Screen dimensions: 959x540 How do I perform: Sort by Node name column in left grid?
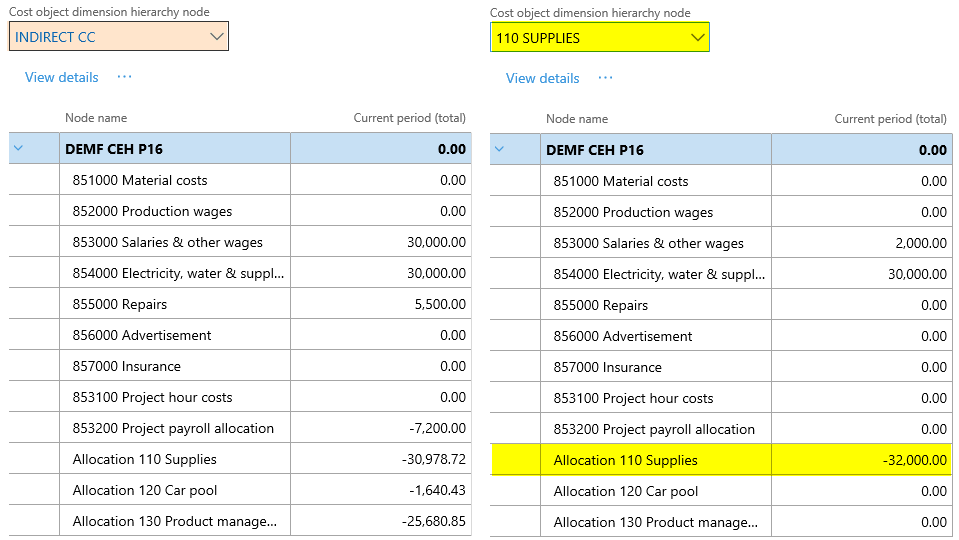click(x=96, y=118)
